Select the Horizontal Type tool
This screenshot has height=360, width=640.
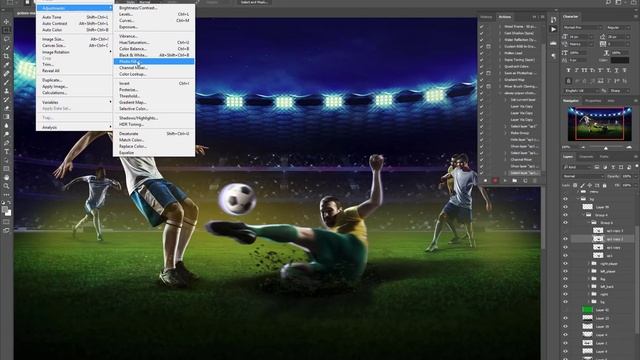[7, 151]
